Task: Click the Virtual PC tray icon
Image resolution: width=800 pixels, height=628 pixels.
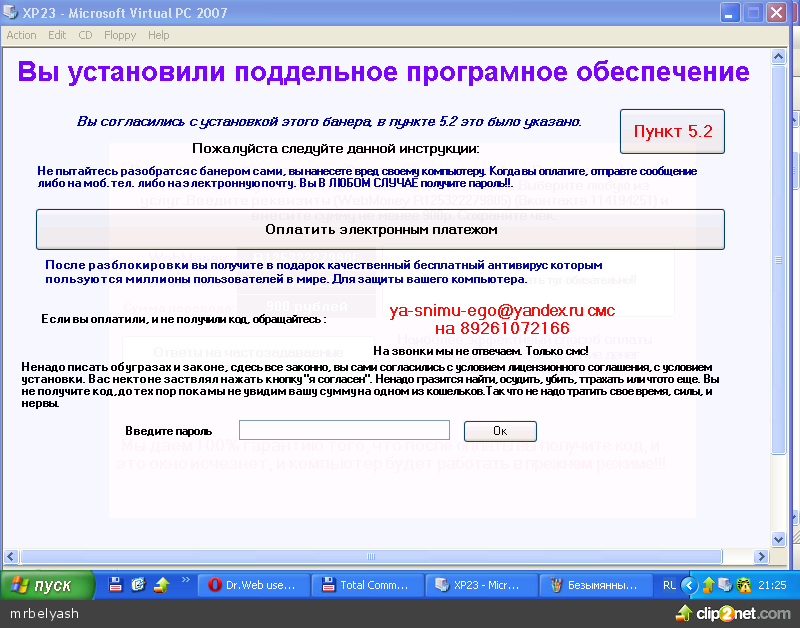Action: pyautogui.click(x=725, y=585)
